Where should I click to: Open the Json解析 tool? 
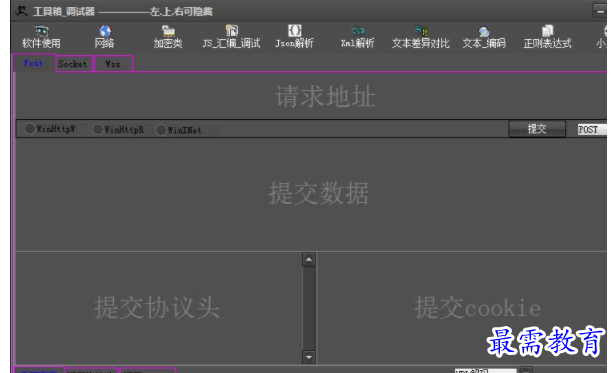294,37
